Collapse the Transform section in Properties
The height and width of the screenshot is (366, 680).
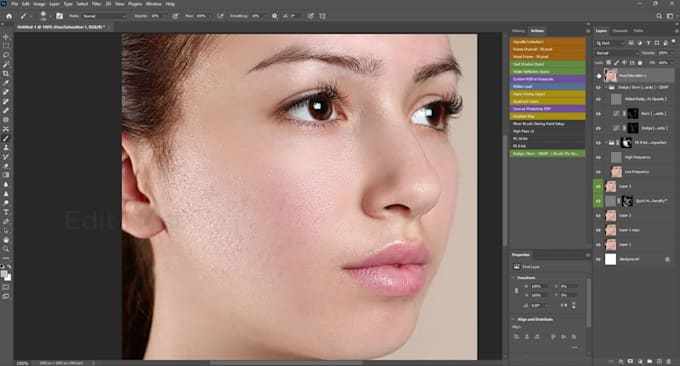(x=513, y=278)
